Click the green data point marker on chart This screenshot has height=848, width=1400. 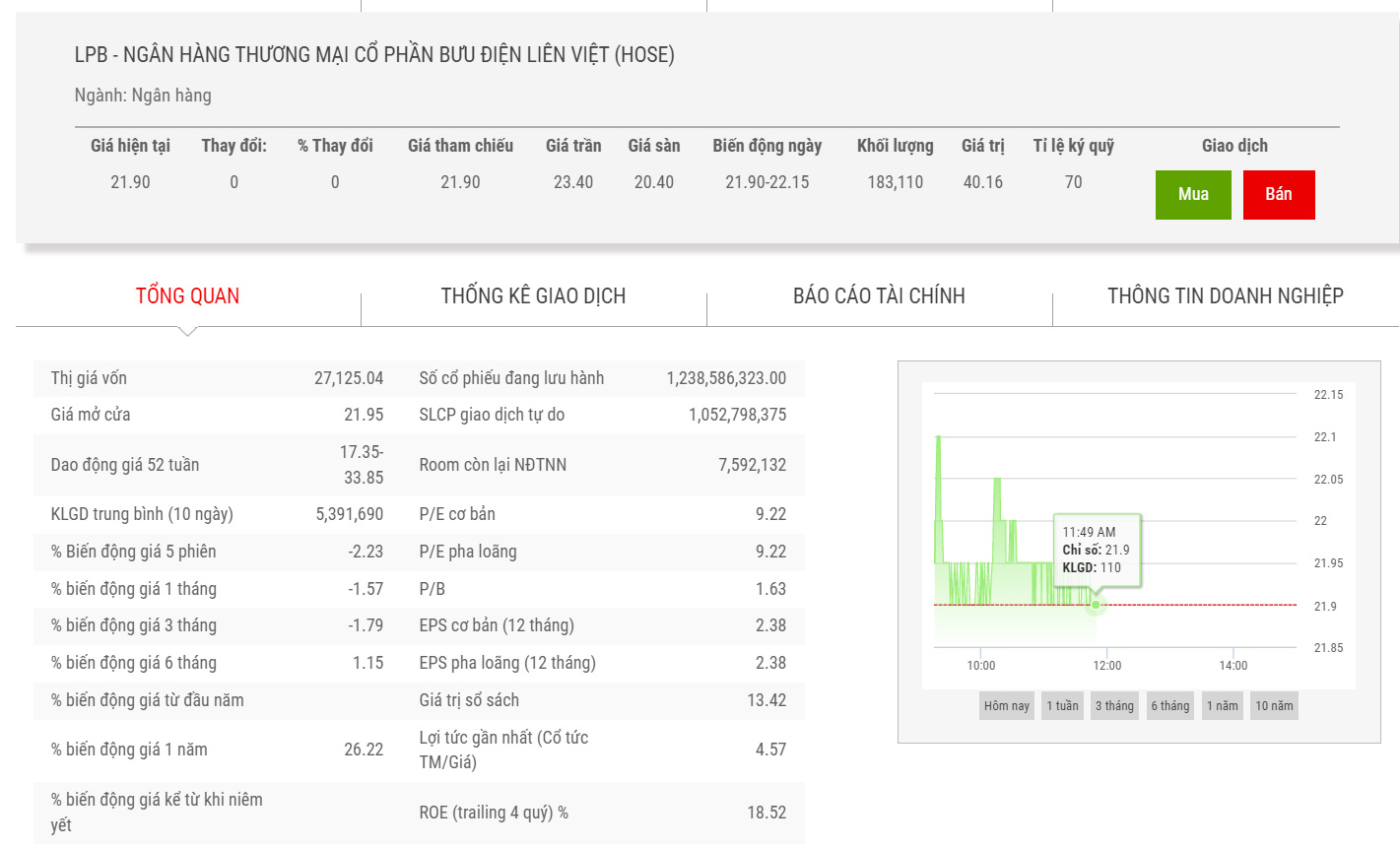pyautogui.click(x=1096, y=605)
